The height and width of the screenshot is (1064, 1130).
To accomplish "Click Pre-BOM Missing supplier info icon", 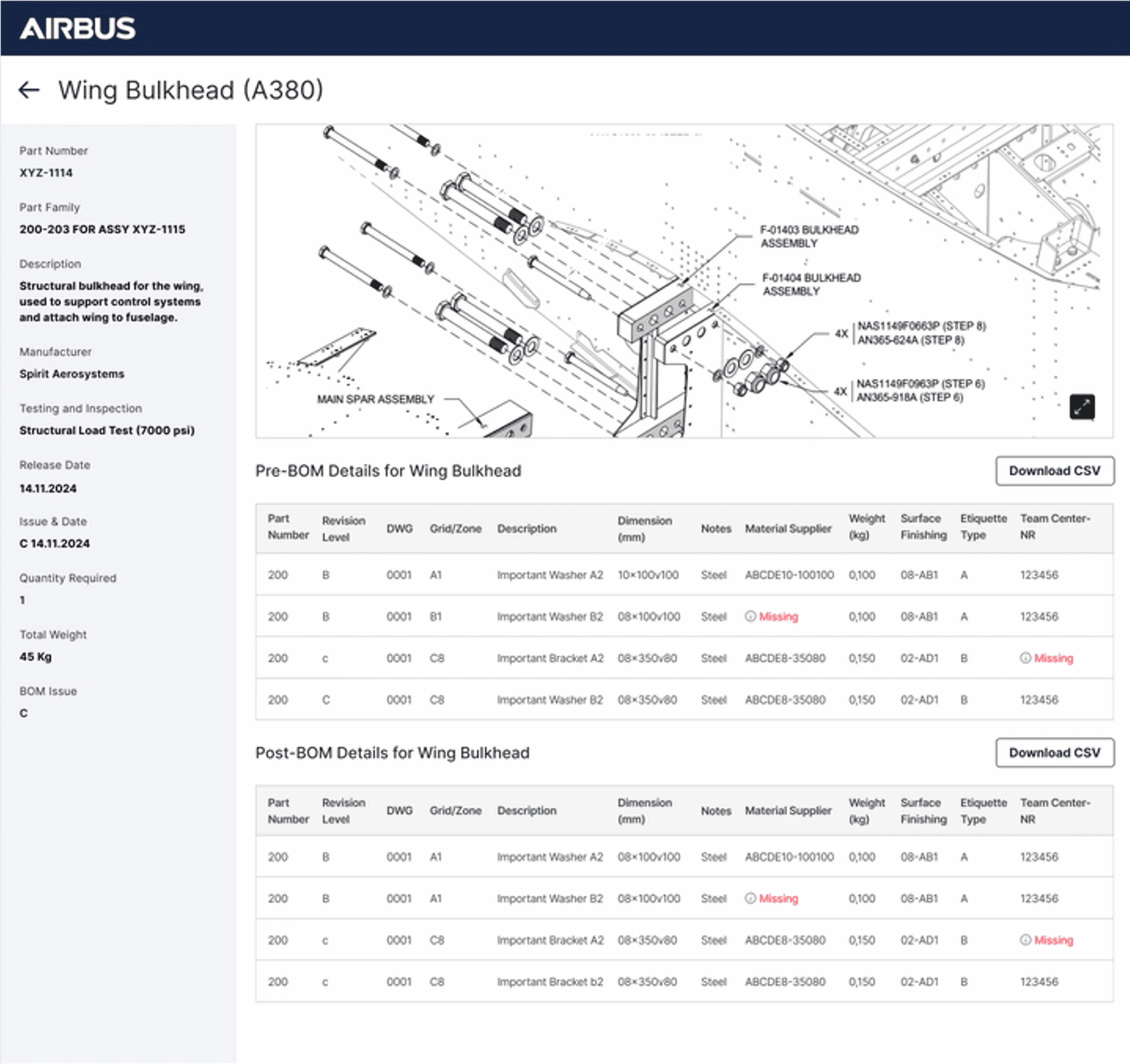I will coord(750,616).
